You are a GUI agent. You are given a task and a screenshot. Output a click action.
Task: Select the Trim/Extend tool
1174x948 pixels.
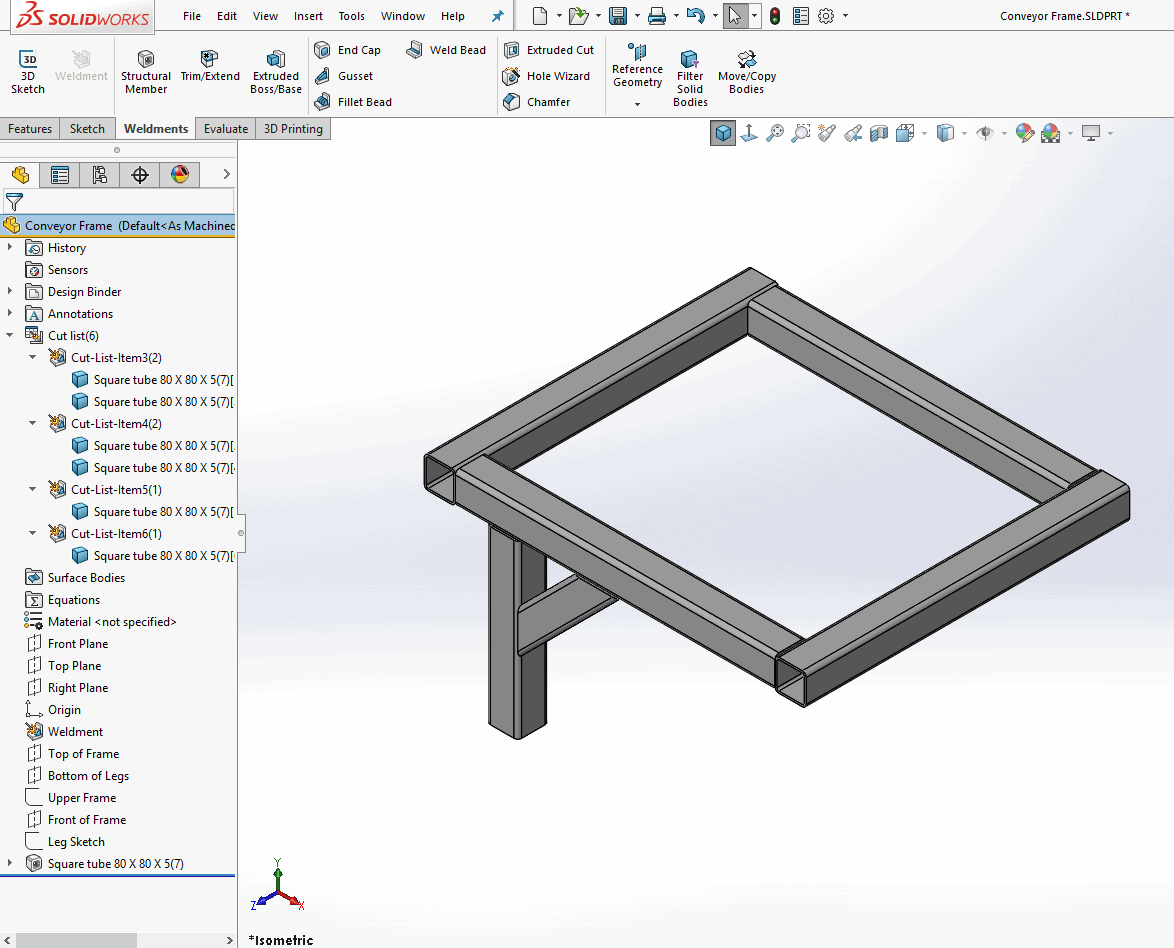coord(210,65)
